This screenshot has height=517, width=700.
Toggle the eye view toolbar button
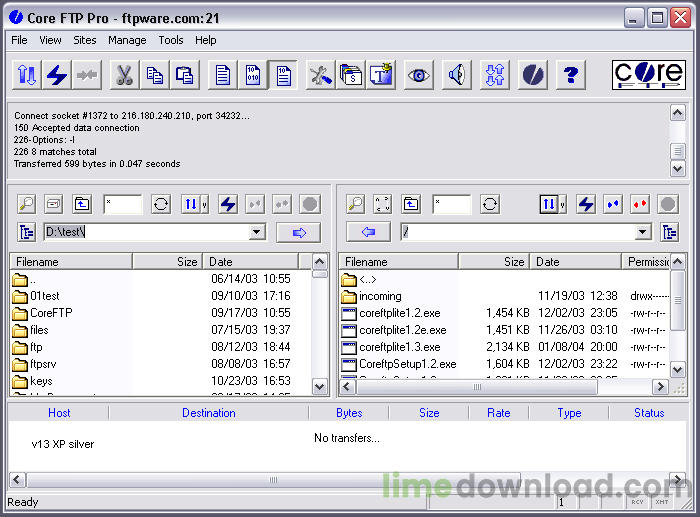tap(419, 75)
